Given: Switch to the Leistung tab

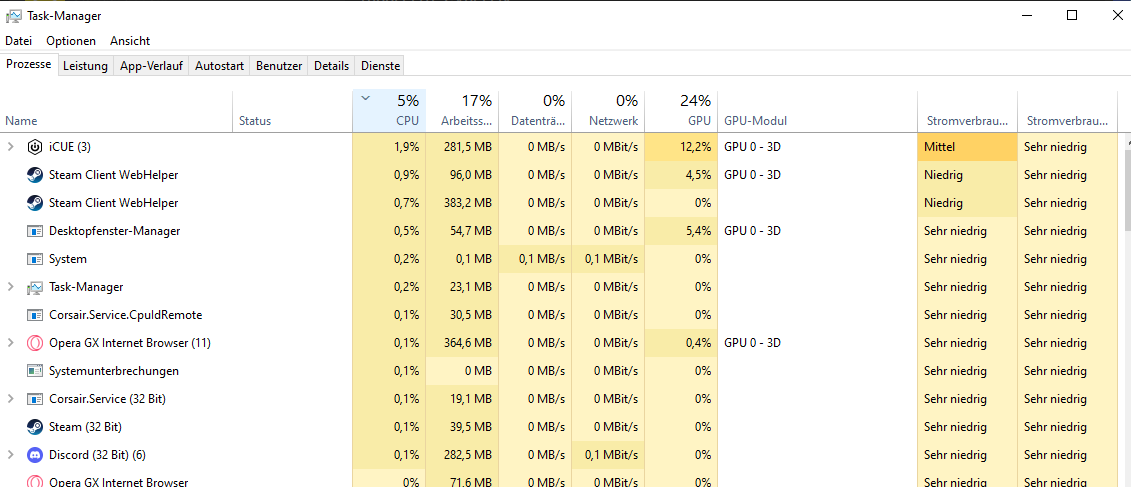Looking at the screenshot, I should point(85,66).
